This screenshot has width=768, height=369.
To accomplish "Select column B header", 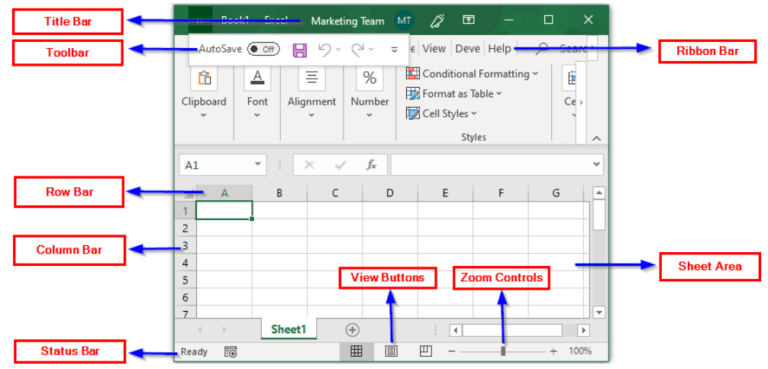I will [x=280, y=193].
